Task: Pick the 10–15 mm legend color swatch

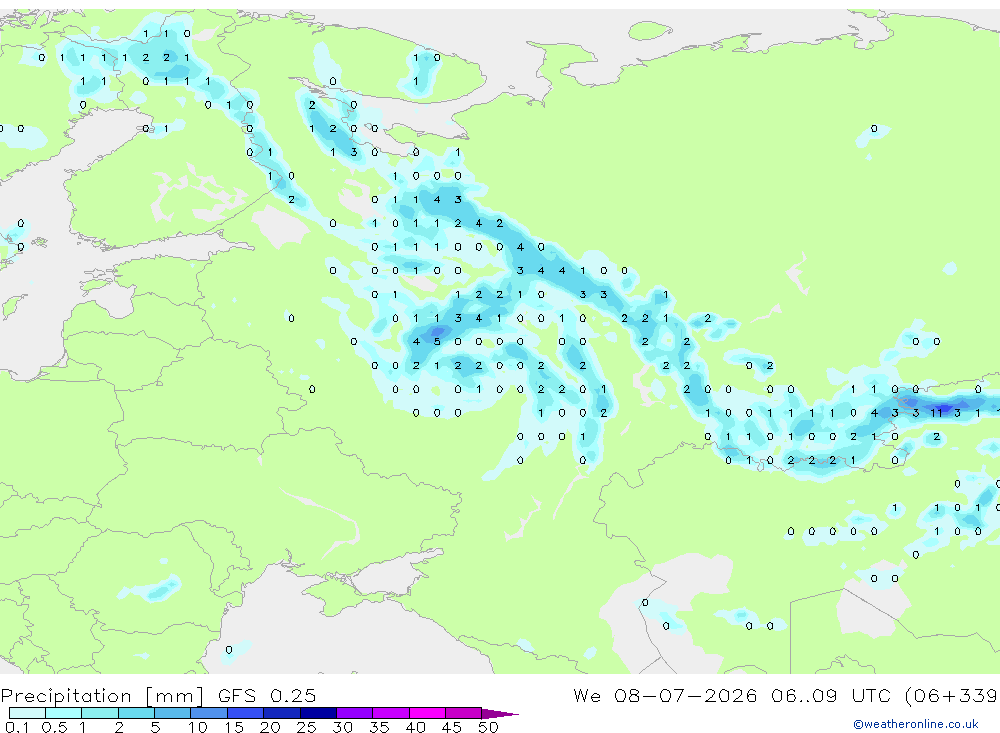Action: click(x=209, y=713)
